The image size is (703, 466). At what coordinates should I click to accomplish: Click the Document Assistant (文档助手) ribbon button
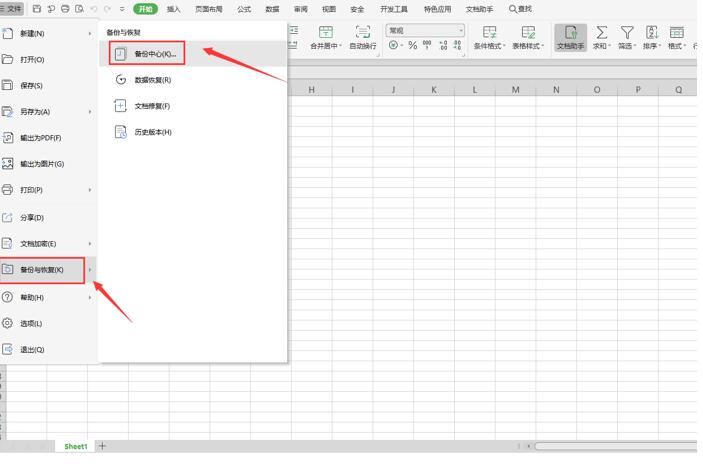pos(570,38)
